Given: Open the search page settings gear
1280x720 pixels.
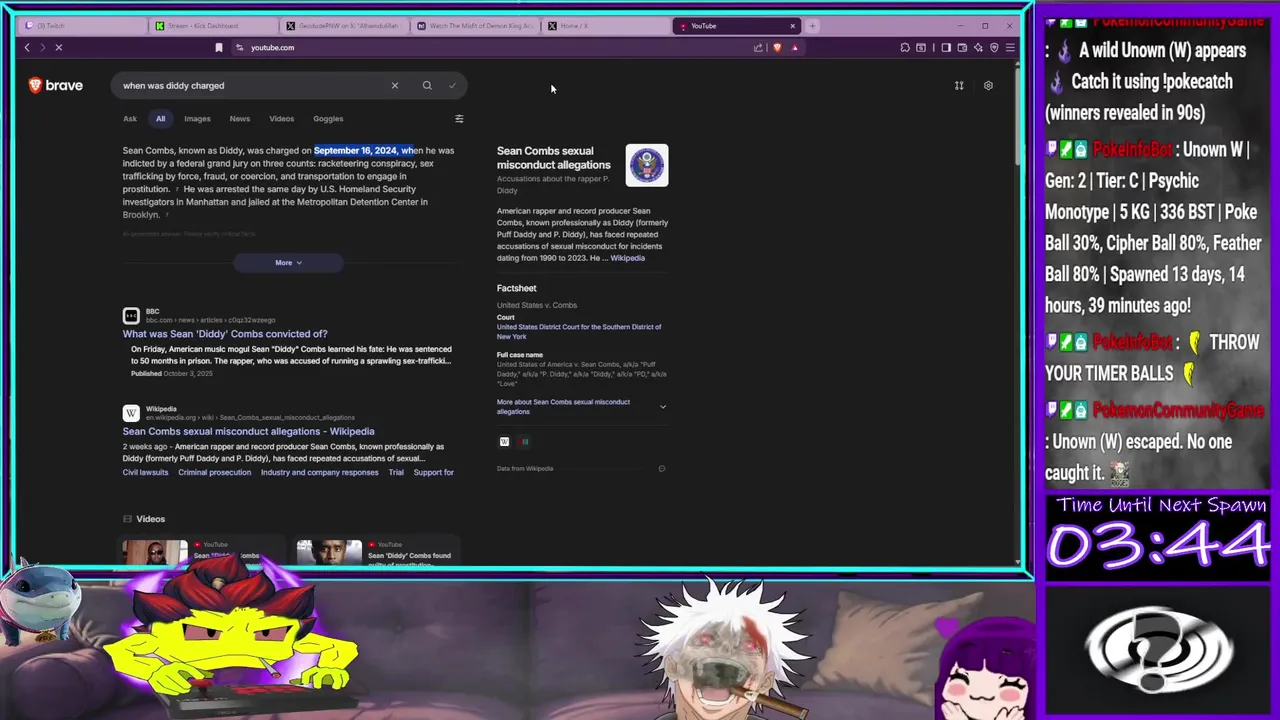Looking at the screenshot, I should pyautogui.click(x=988, y=85).
